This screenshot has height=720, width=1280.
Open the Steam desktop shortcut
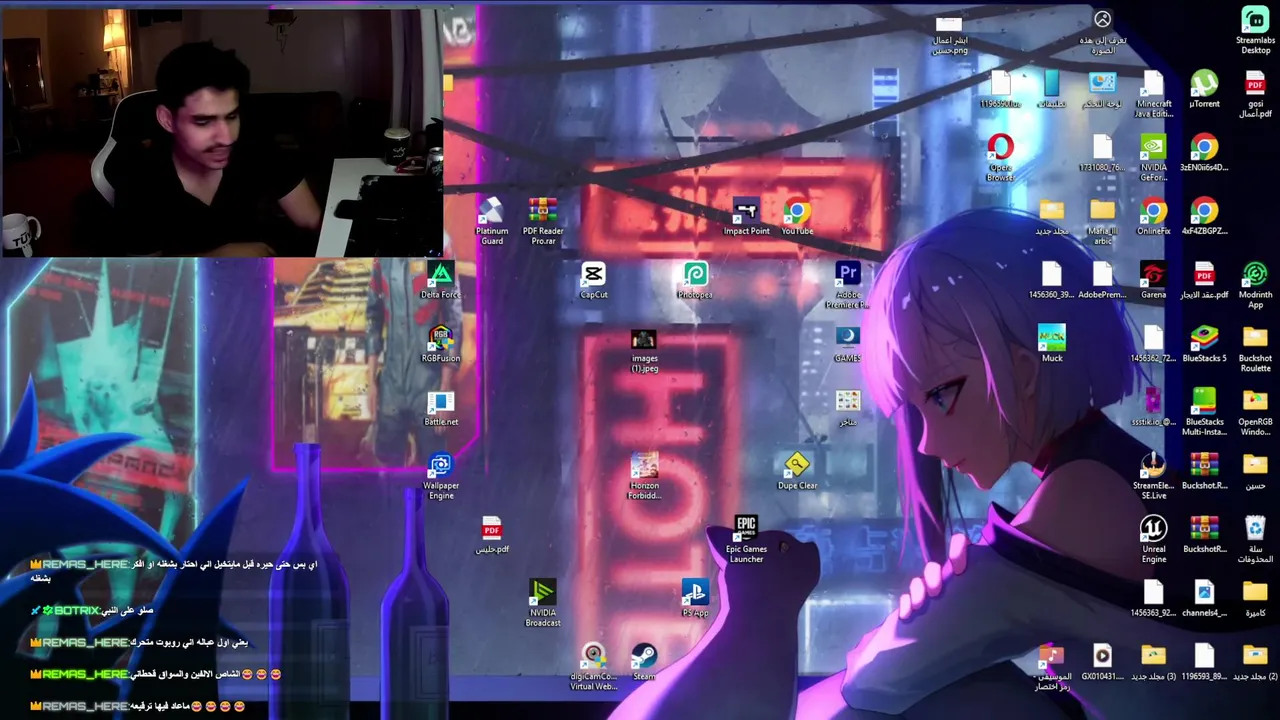pyautogui.click(x=644, y=662)
